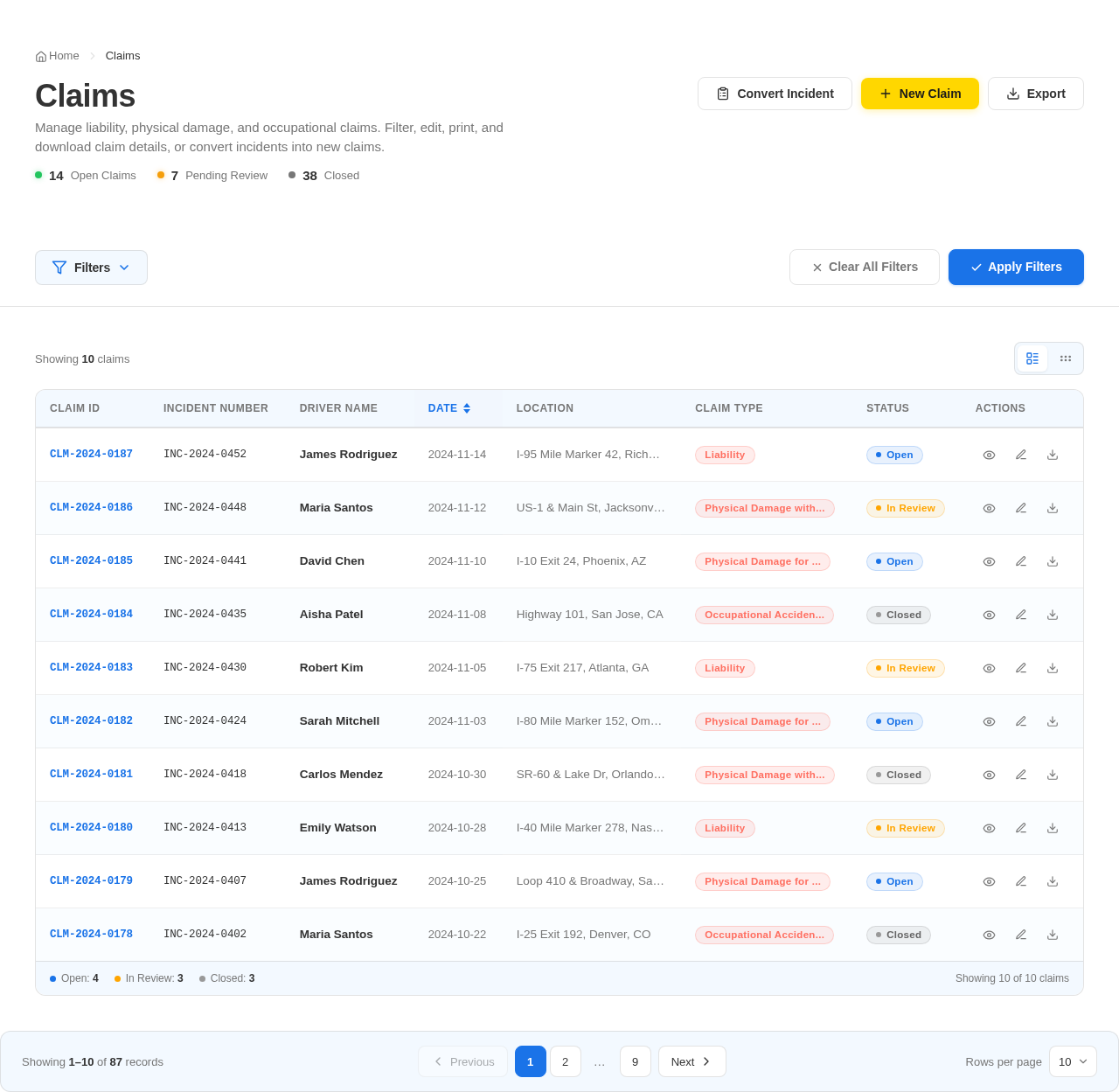Screen dimensions: 1119x1092
Task: View Sarah Mitchell's claim details
Action: coord(989,721)
